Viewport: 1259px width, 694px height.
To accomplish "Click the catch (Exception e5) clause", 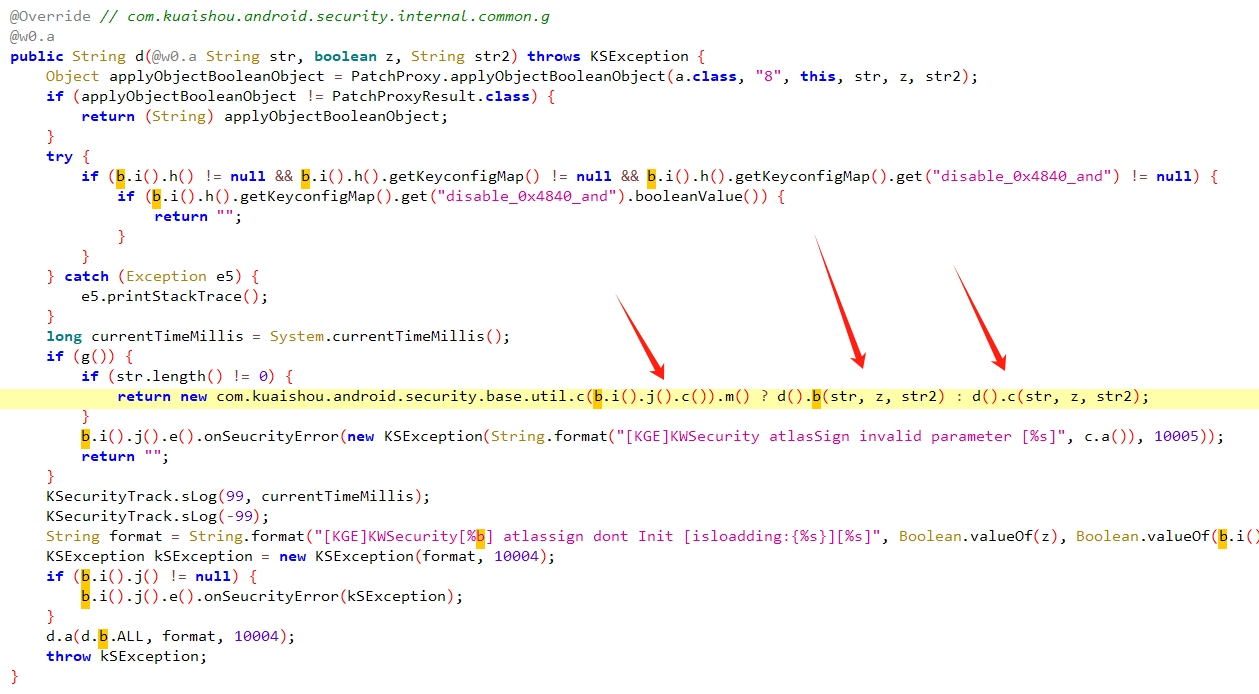I will (161, 276).
